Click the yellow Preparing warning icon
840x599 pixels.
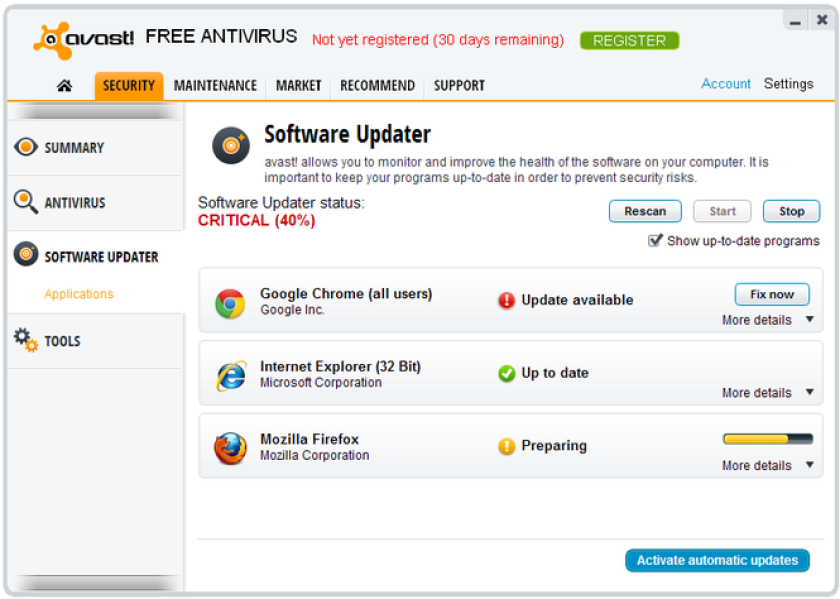[506, 446]
